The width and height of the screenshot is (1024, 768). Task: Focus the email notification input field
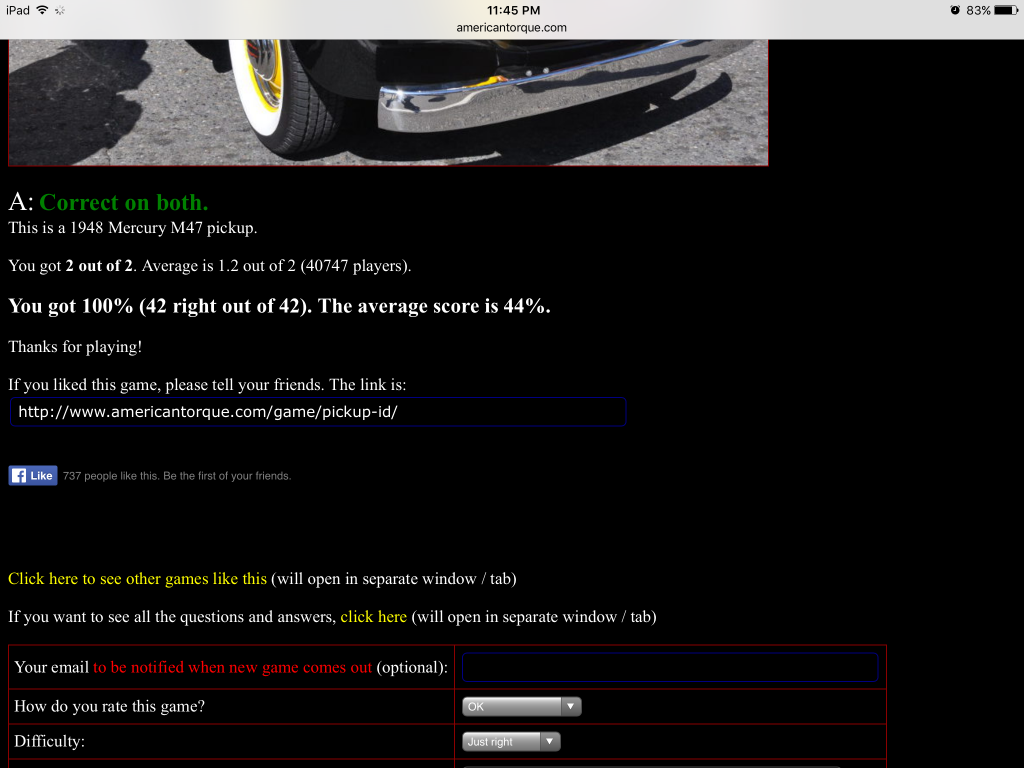[x=670, y=667]
